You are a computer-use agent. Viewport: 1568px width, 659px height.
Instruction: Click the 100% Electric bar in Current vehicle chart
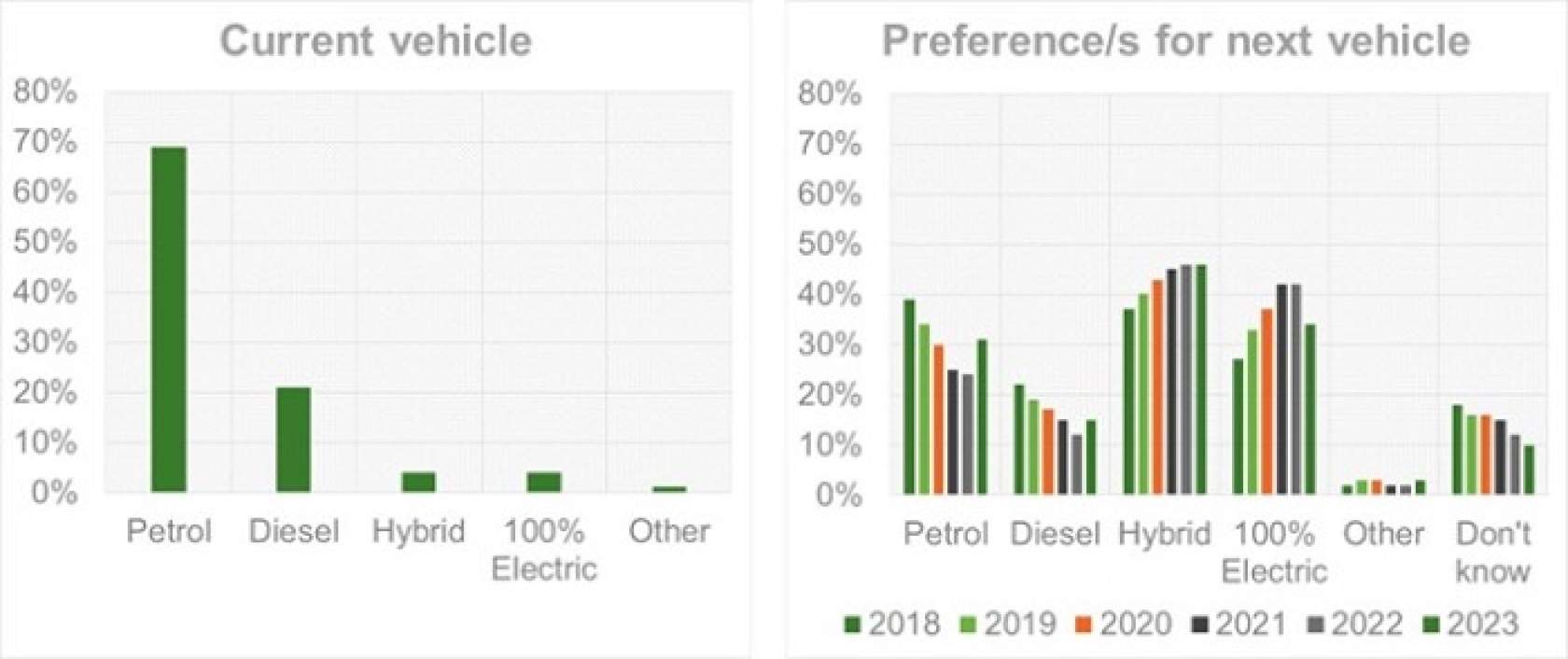coord(543,482)
